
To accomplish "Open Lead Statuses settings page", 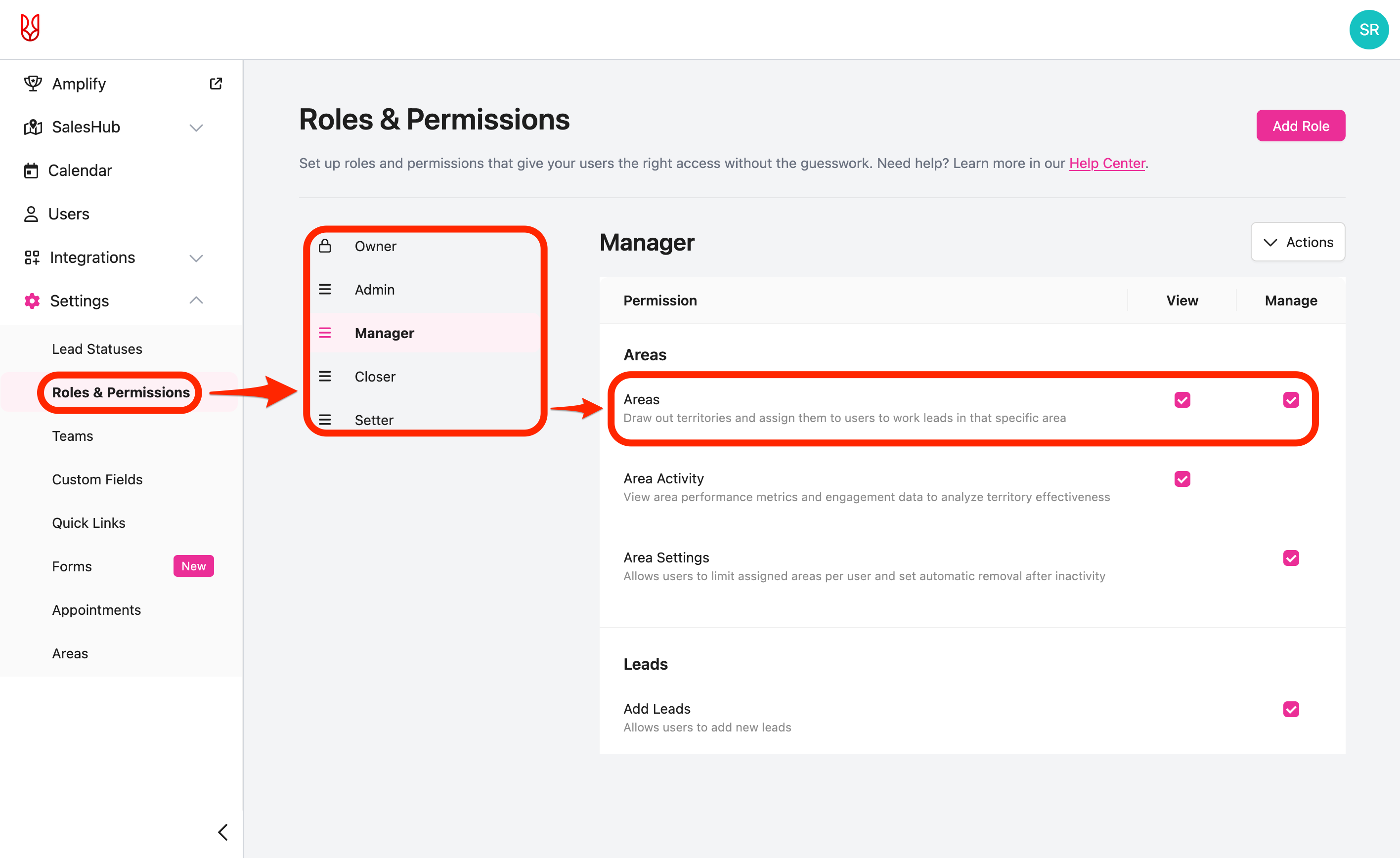I will pos(97,349).
